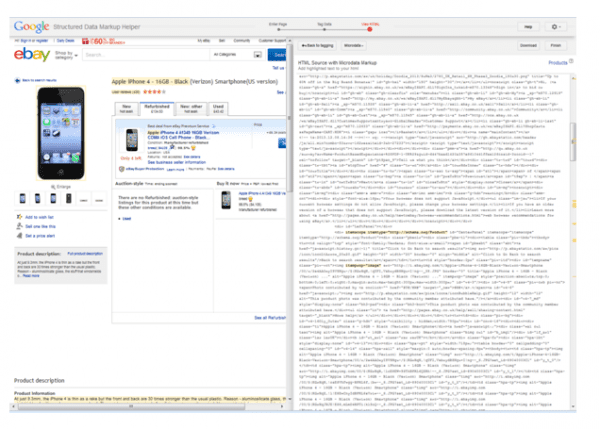Open the All Categories dropdown
600x429 pixels.
click(237, 55)
